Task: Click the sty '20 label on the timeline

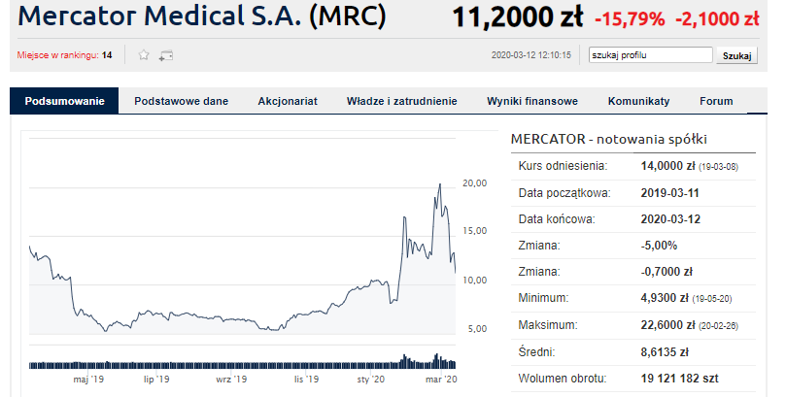Action: pyautogui.click(x=371, y=379)
